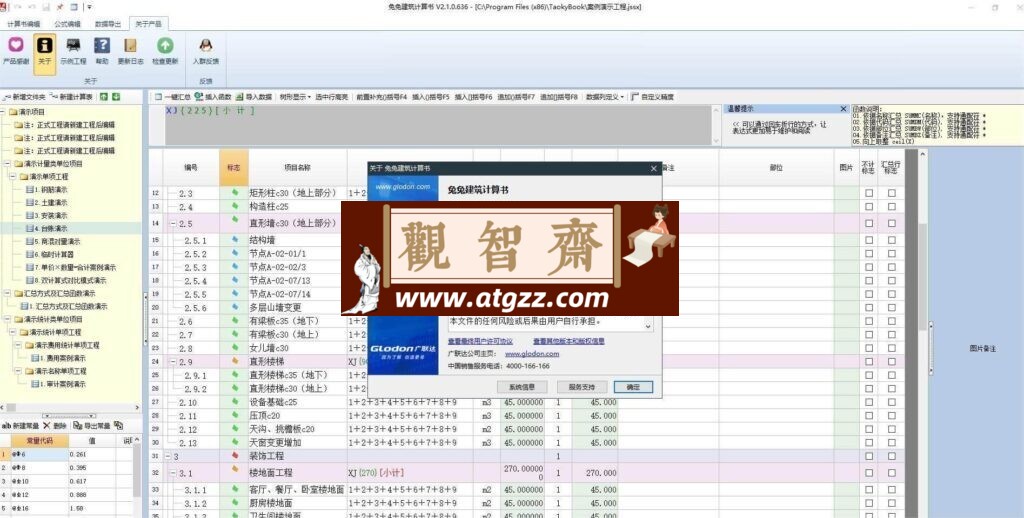Toggle 汇总行标志 checkbox for row 24

click(x=891, y=361)
